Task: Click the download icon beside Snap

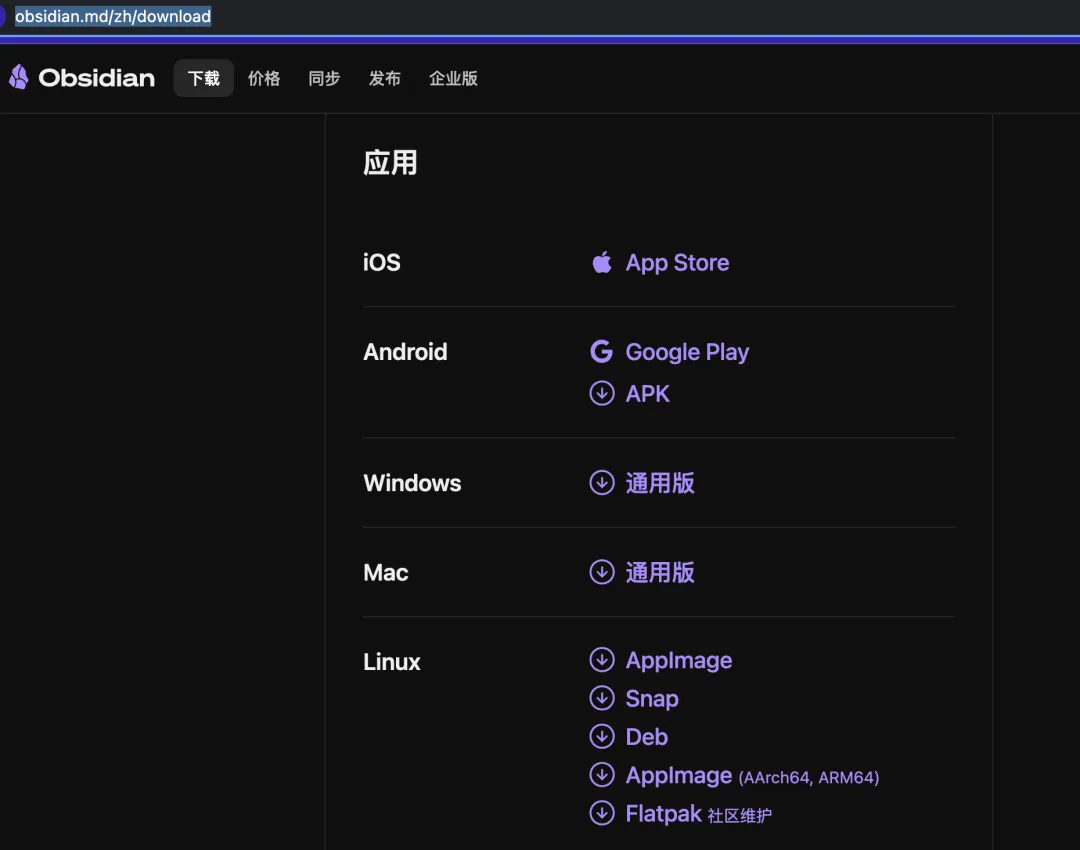Action: [602, 698]
